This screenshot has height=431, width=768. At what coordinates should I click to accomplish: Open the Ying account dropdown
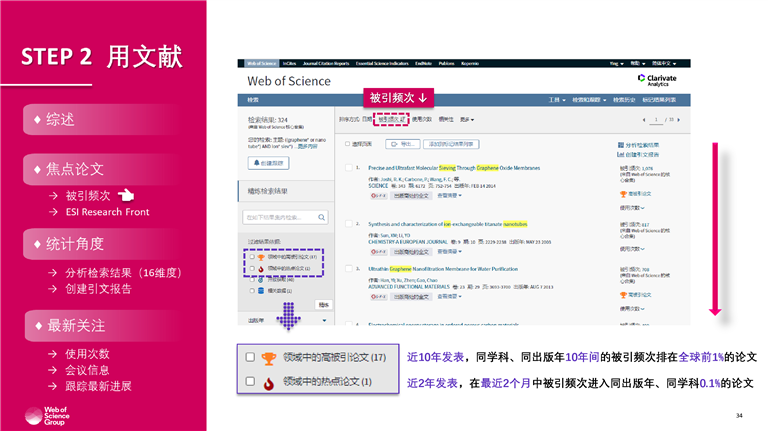click(x=616, y=64)
